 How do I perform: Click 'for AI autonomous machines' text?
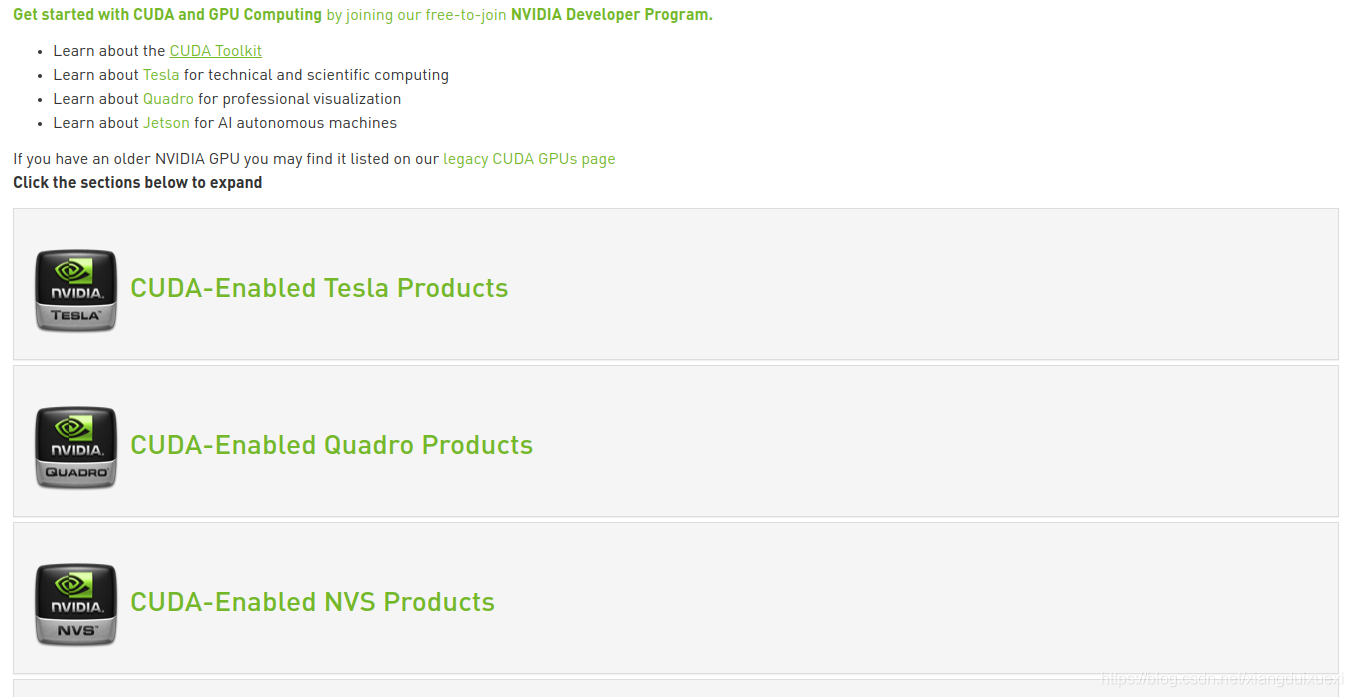[x=295, y=123]
